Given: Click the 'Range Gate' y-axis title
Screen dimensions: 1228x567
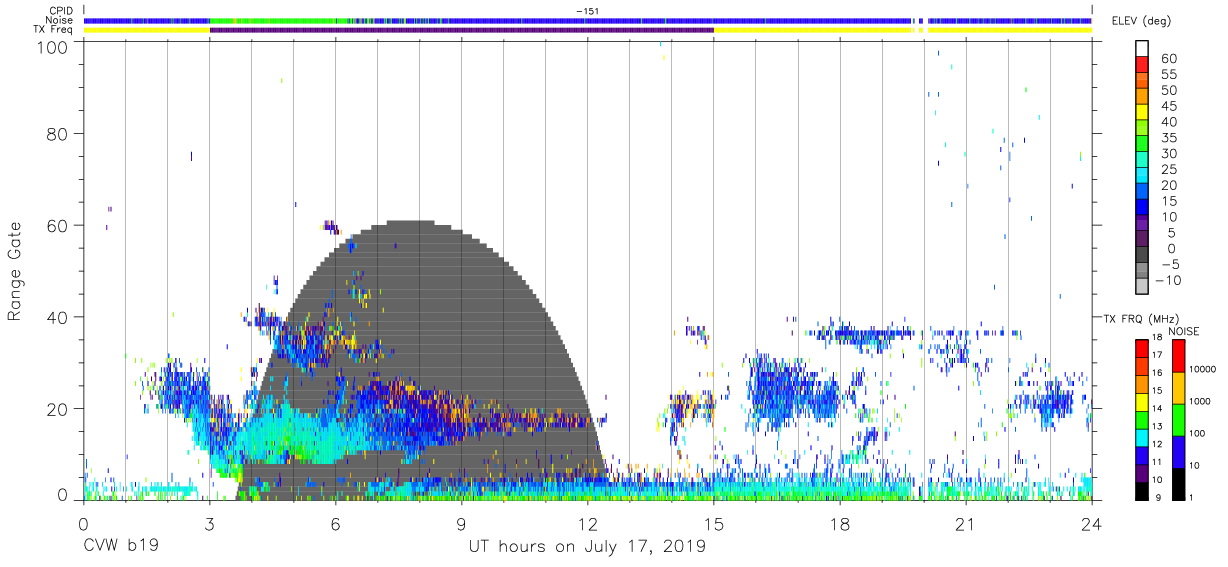Looking at the screenshot, I should point(15,271).
